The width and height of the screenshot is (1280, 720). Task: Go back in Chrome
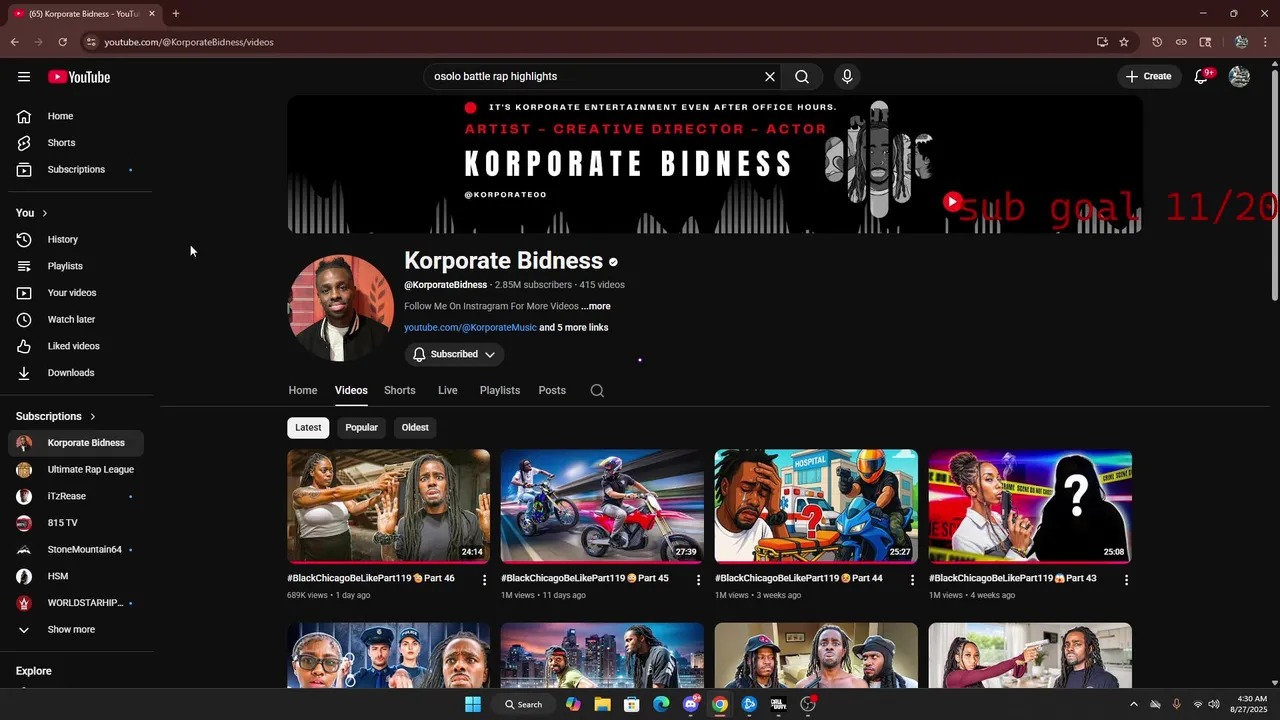tap(14, 42)
